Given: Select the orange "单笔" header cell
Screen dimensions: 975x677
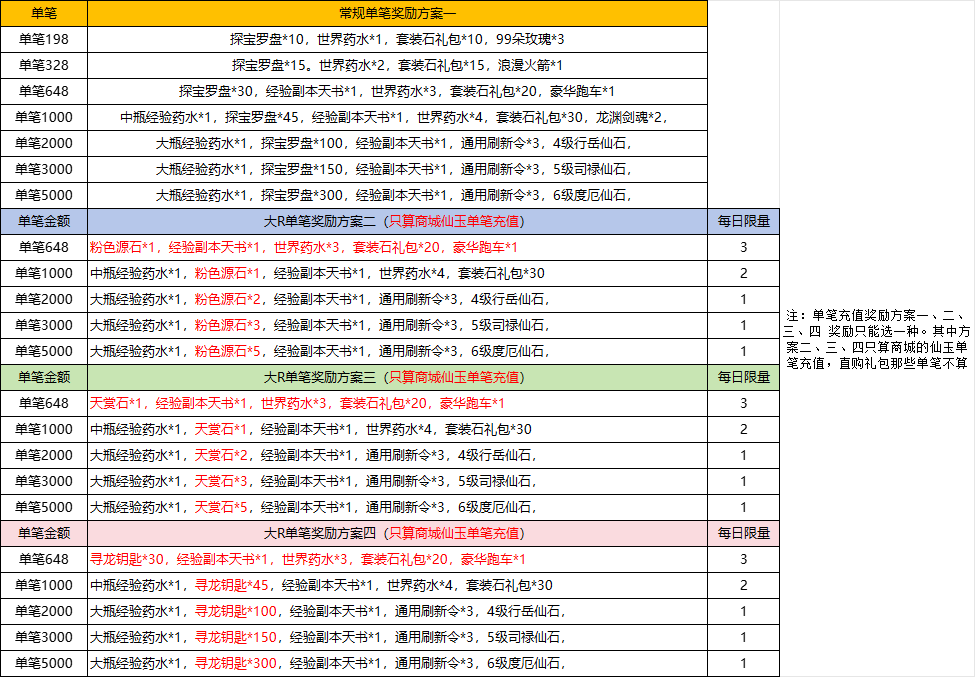Looking at the screenshot, I should (x=44, y=13).
